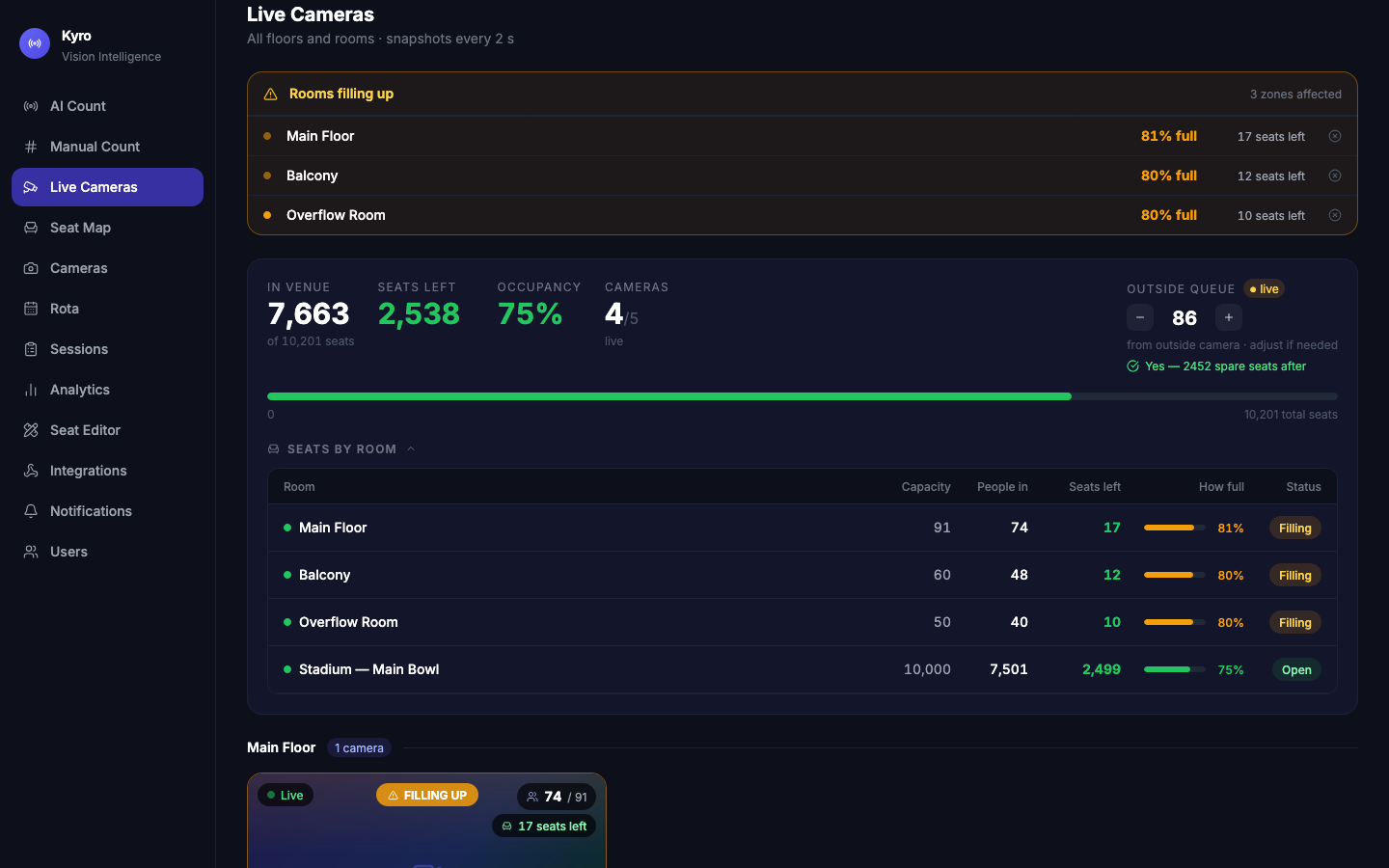Click the Stadium 75% fullness bar
Viewport: 1389px width, 868px height.
[1175, 669]
